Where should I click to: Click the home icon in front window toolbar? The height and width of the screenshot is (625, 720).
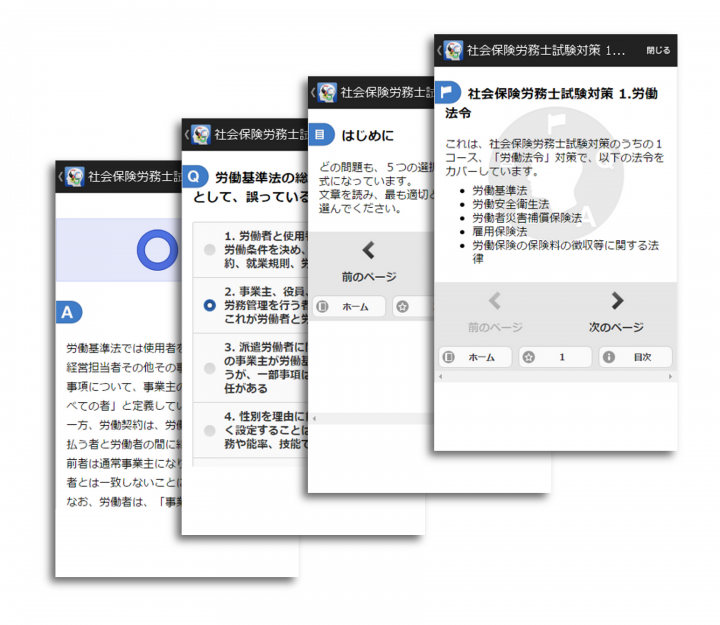[x=449, y=357]
